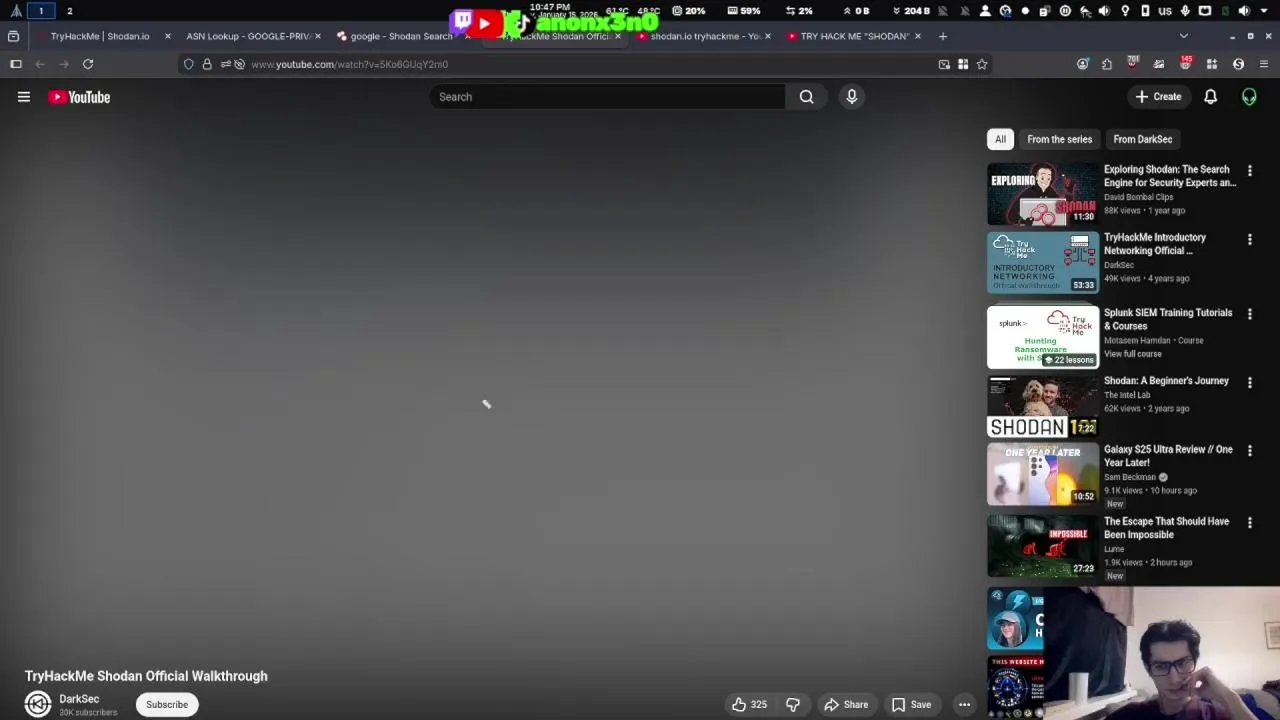Start voice search with the microphone icon

[852, 97]
